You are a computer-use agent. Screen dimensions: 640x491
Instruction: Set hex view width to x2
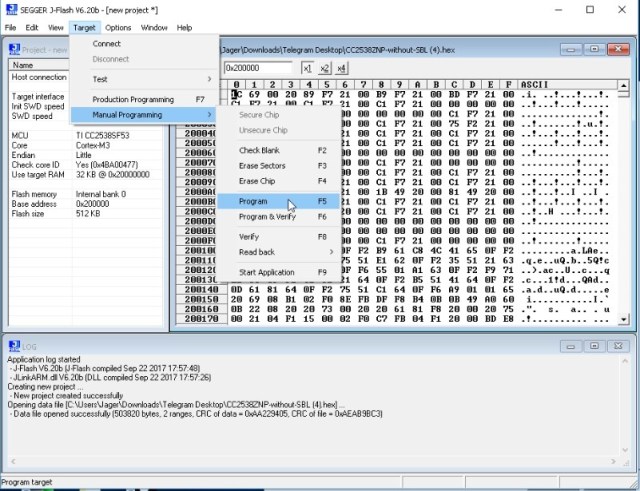(324, 69)
